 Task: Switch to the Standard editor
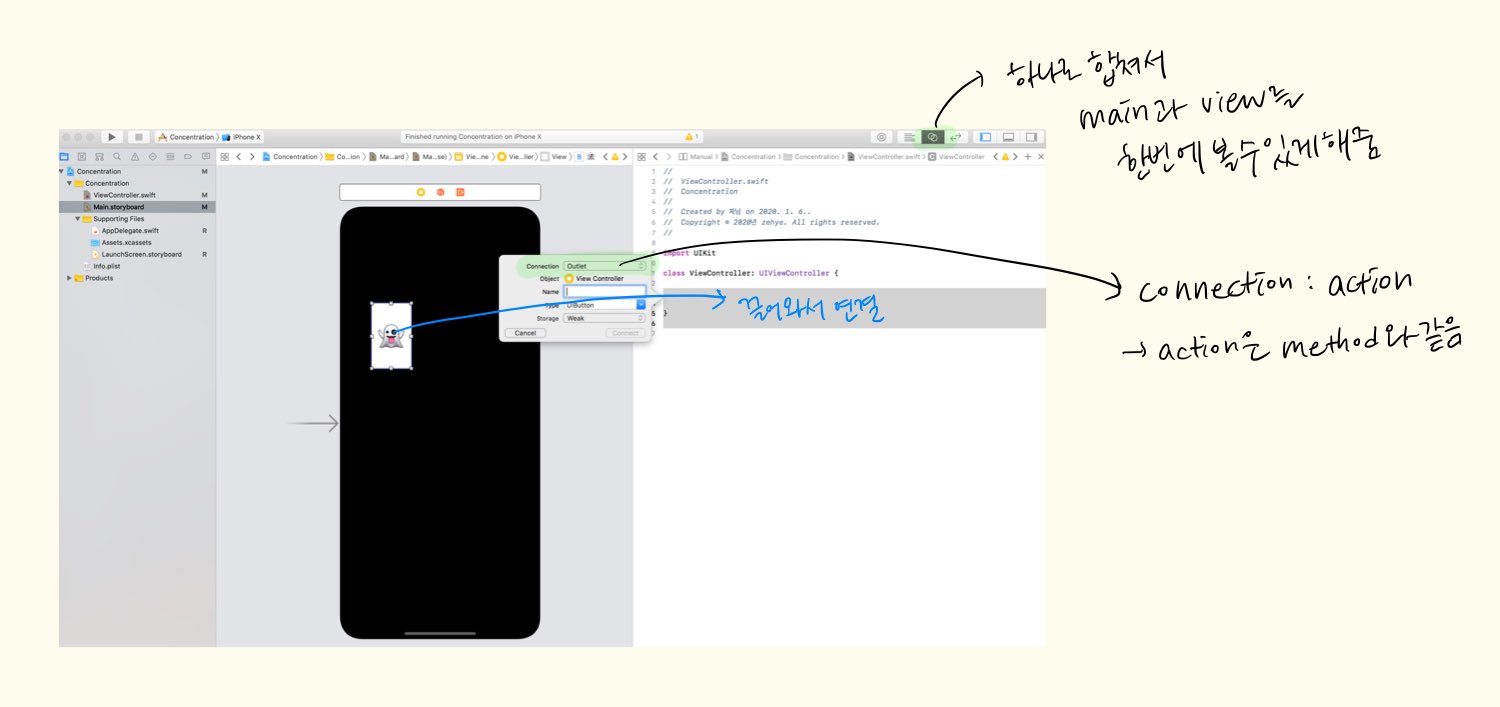pyautogui.click(x=909, y=137)
